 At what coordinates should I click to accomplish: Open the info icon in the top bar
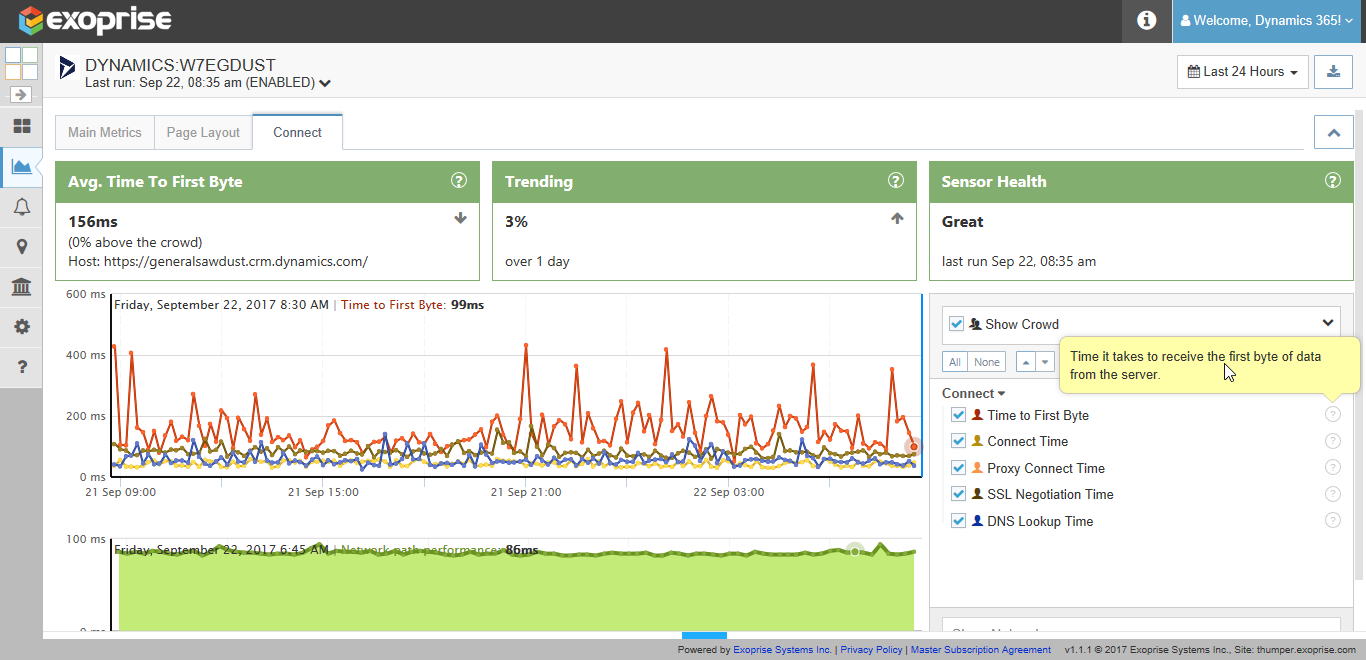(1147, 20)
